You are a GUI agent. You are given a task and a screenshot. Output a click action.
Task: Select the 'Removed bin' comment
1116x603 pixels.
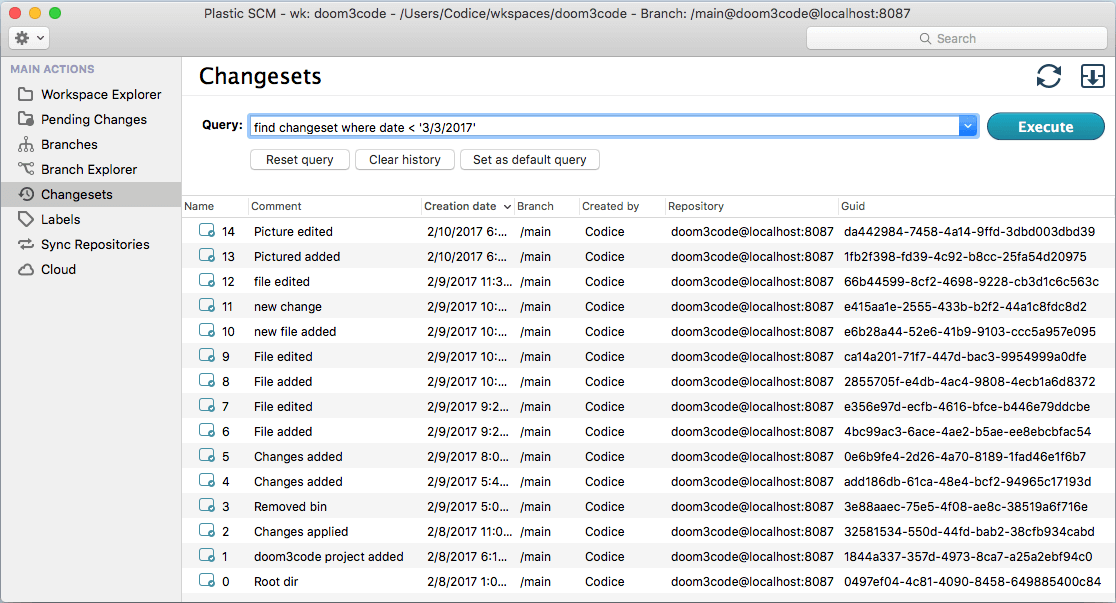coord(290,506)
